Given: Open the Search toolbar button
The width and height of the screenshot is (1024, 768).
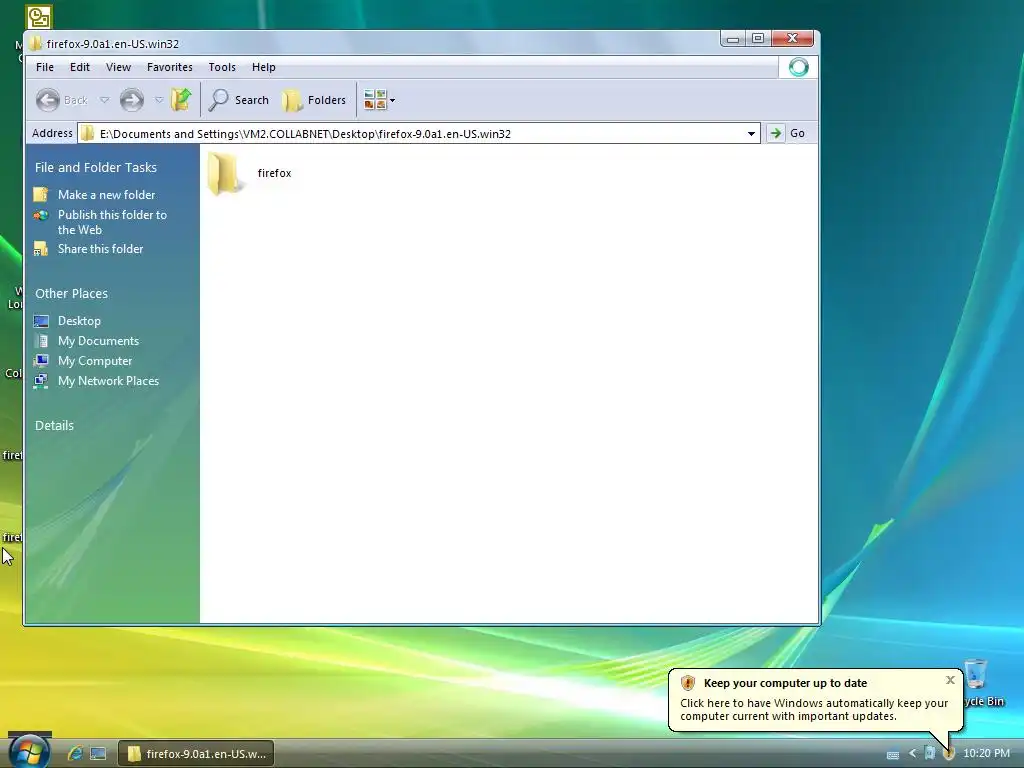Looking at the screenshot, I should 238,100.
